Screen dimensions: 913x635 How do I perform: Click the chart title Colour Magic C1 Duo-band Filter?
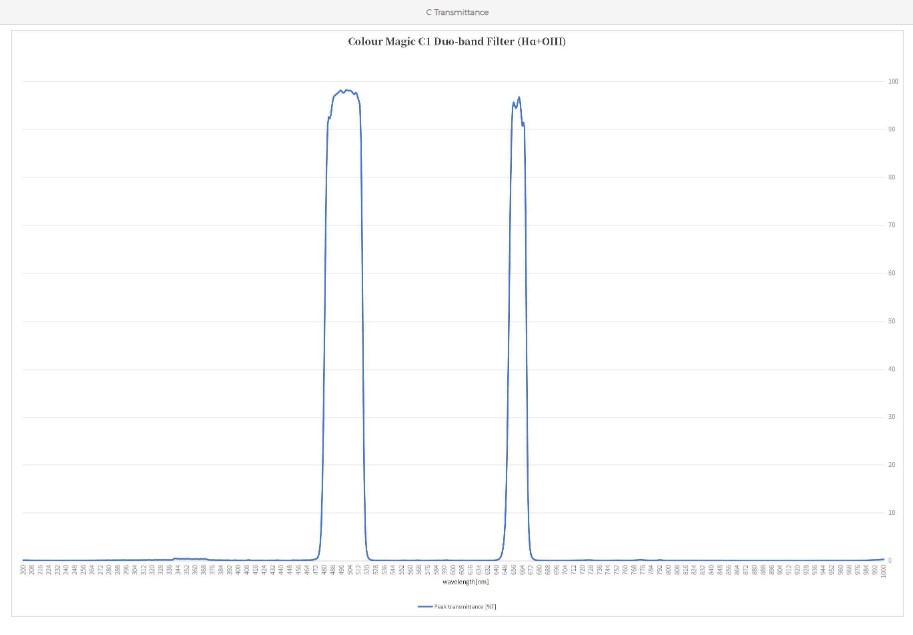(x=456, y=41)
